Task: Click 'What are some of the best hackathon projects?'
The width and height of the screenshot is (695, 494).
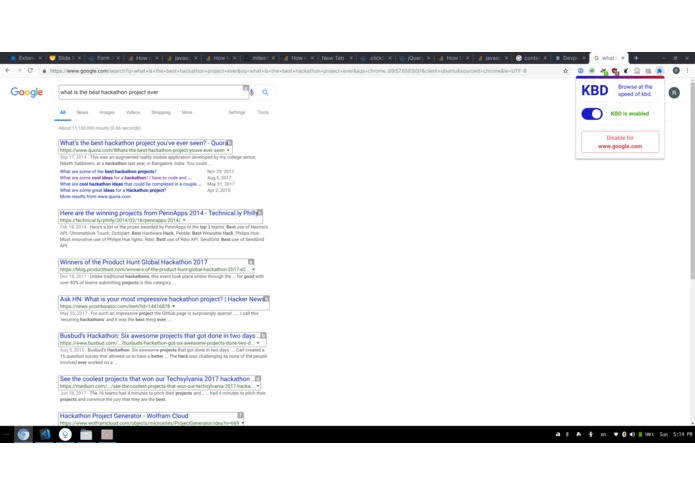Action: coord(108,171)
